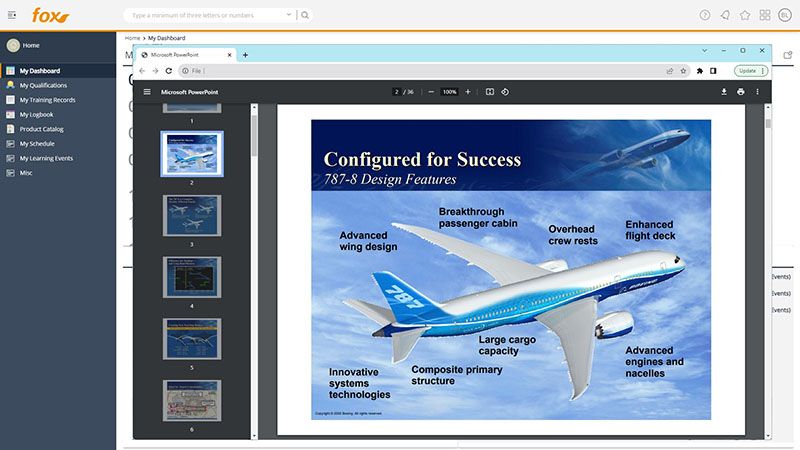Open the browser tab search chevron
This screenshot has width=800, height=450.
click(706, 50)
